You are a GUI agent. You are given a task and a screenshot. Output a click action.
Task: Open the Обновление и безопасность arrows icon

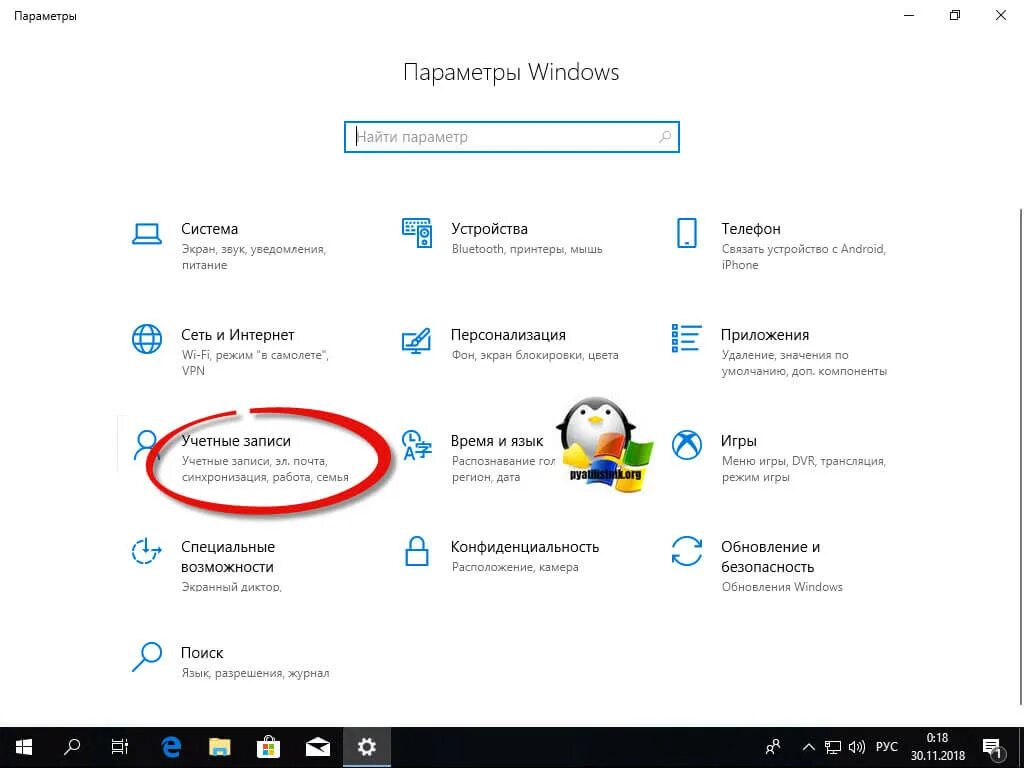686,551
